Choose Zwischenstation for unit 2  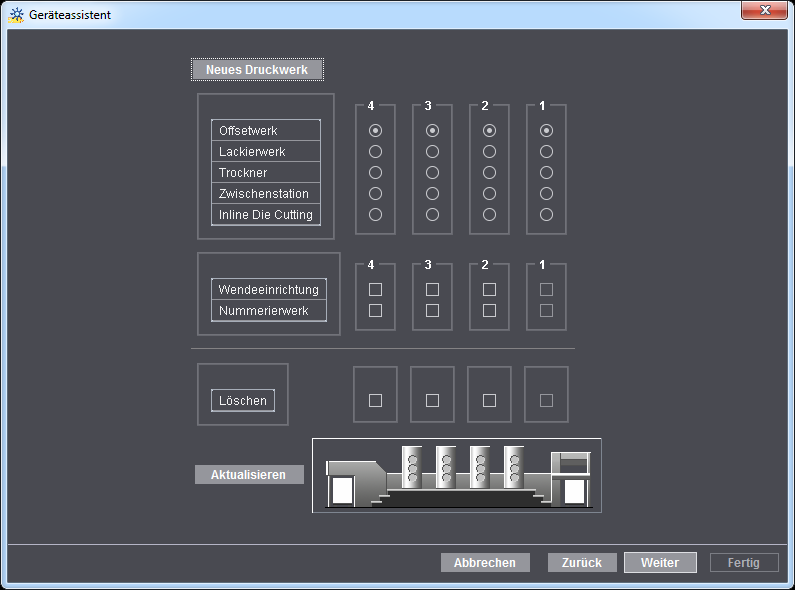[x=490, y=194]
